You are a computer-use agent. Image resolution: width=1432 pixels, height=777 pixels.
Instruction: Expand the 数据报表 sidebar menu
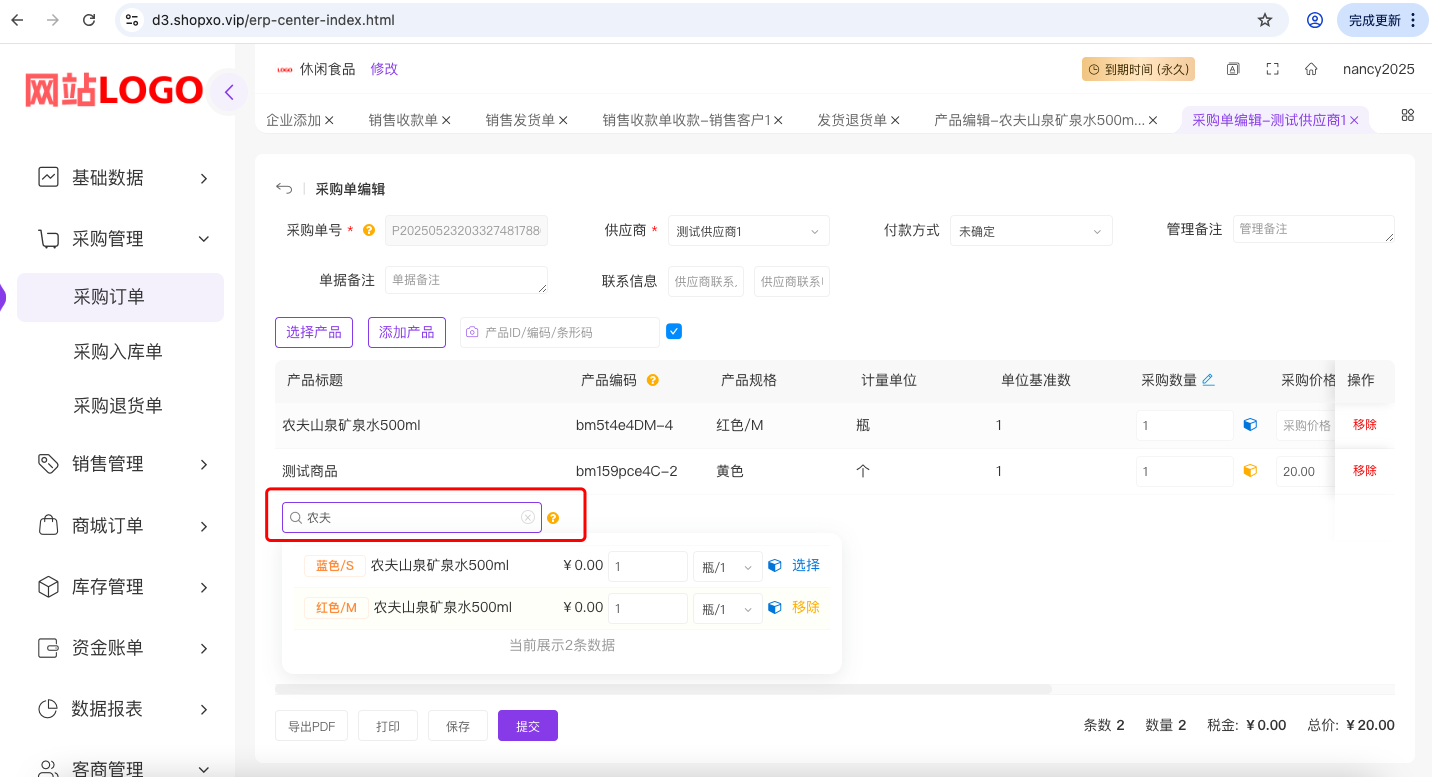[x=124, y=709]
